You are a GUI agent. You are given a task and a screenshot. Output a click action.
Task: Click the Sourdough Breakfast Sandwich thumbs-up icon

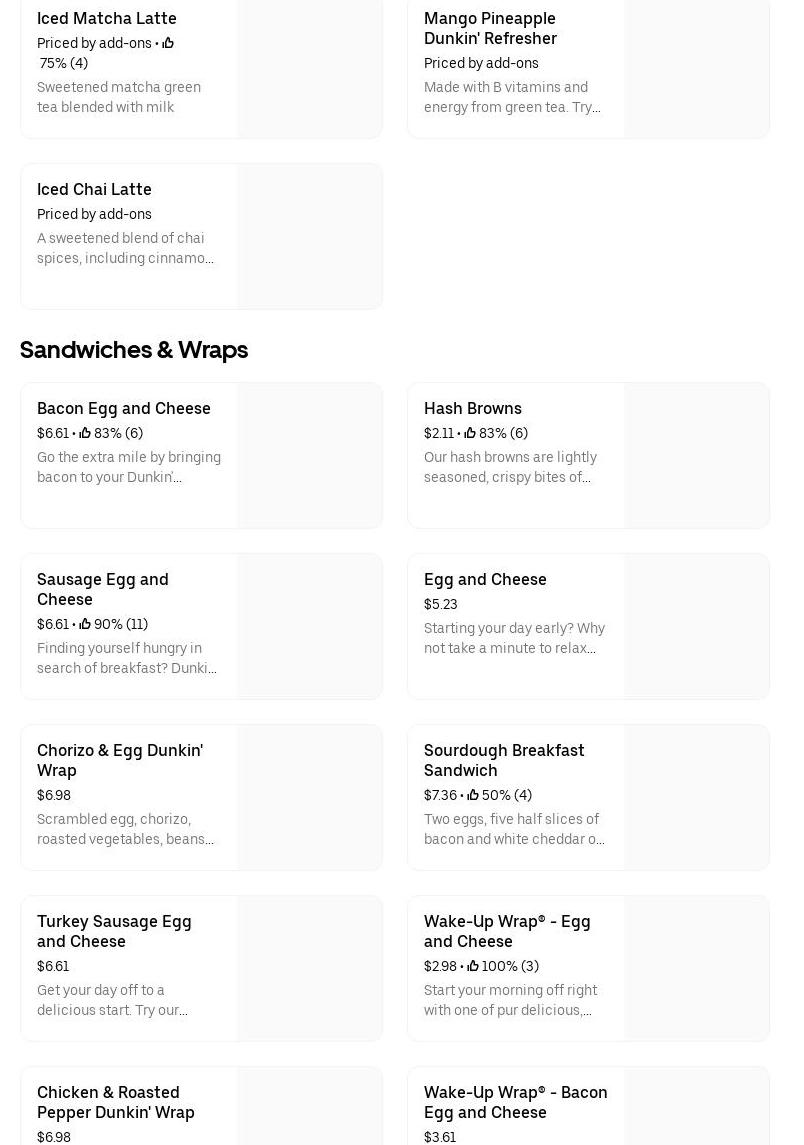[473, 795]
